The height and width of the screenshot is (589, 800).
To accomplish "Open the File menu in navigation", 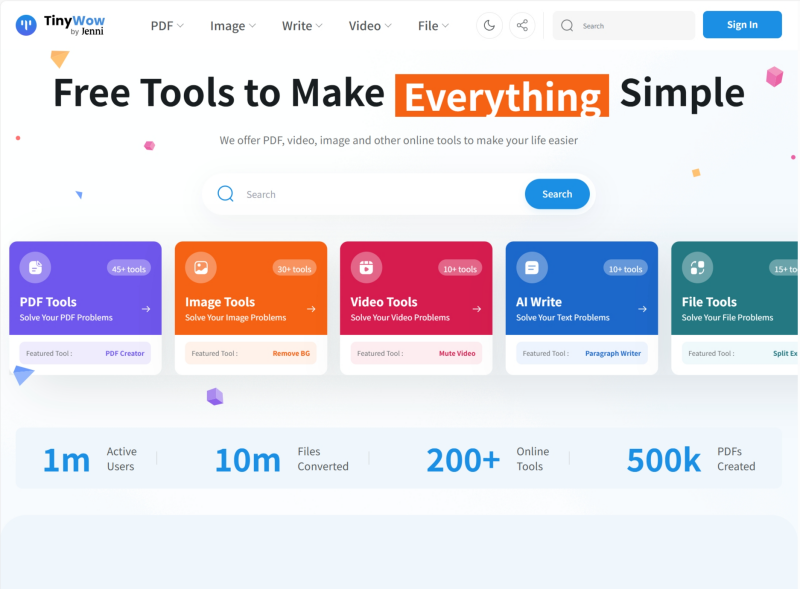I will tap(433, 26).
